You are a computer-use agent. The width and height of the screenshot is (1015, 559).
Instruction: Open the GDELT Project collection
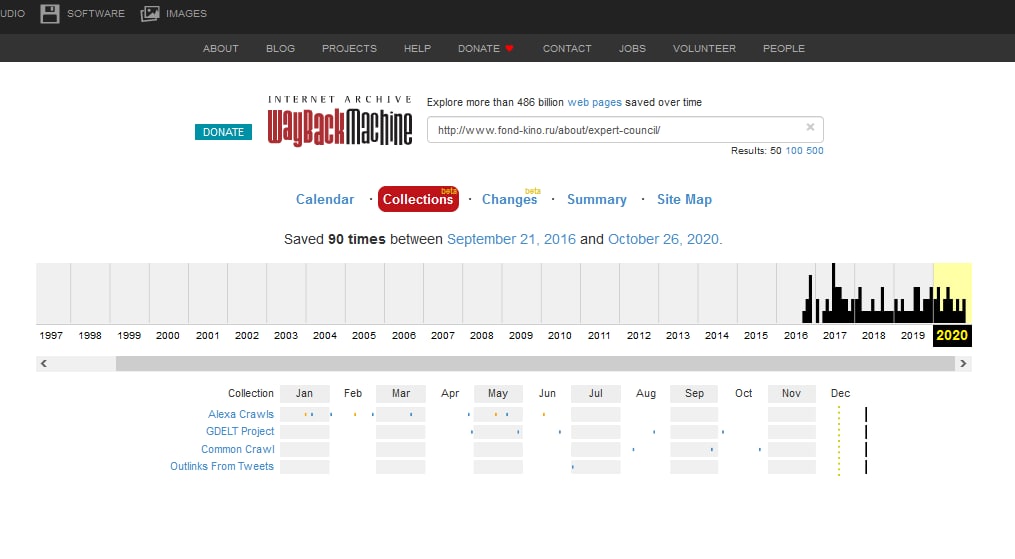[x=240, y=432]
